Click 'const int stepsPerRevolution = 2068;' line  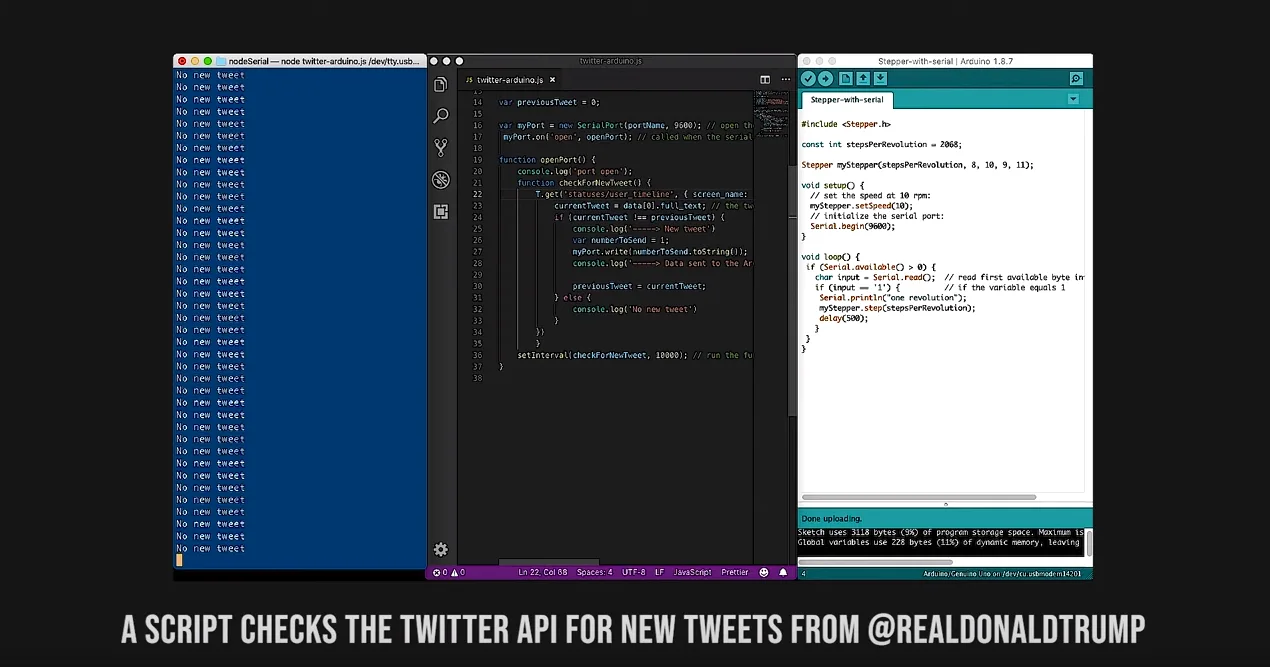pyautogui.click(x=881, y=144)
